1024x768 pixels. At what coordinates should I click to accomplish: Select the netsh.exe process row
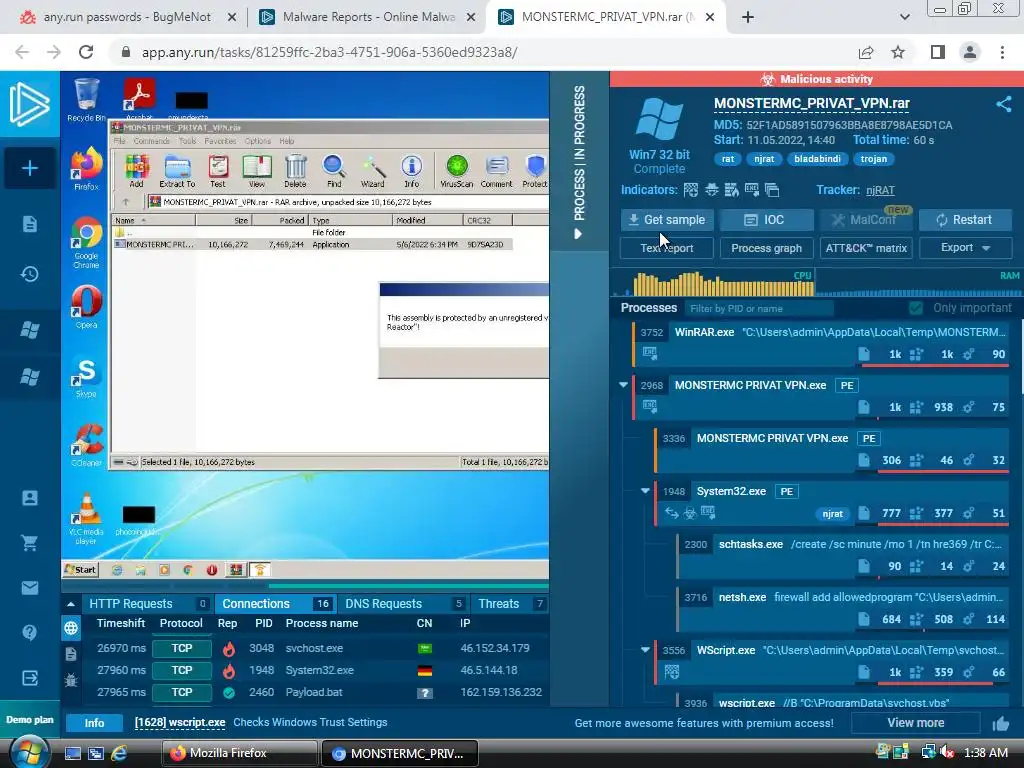pos(843,609)
